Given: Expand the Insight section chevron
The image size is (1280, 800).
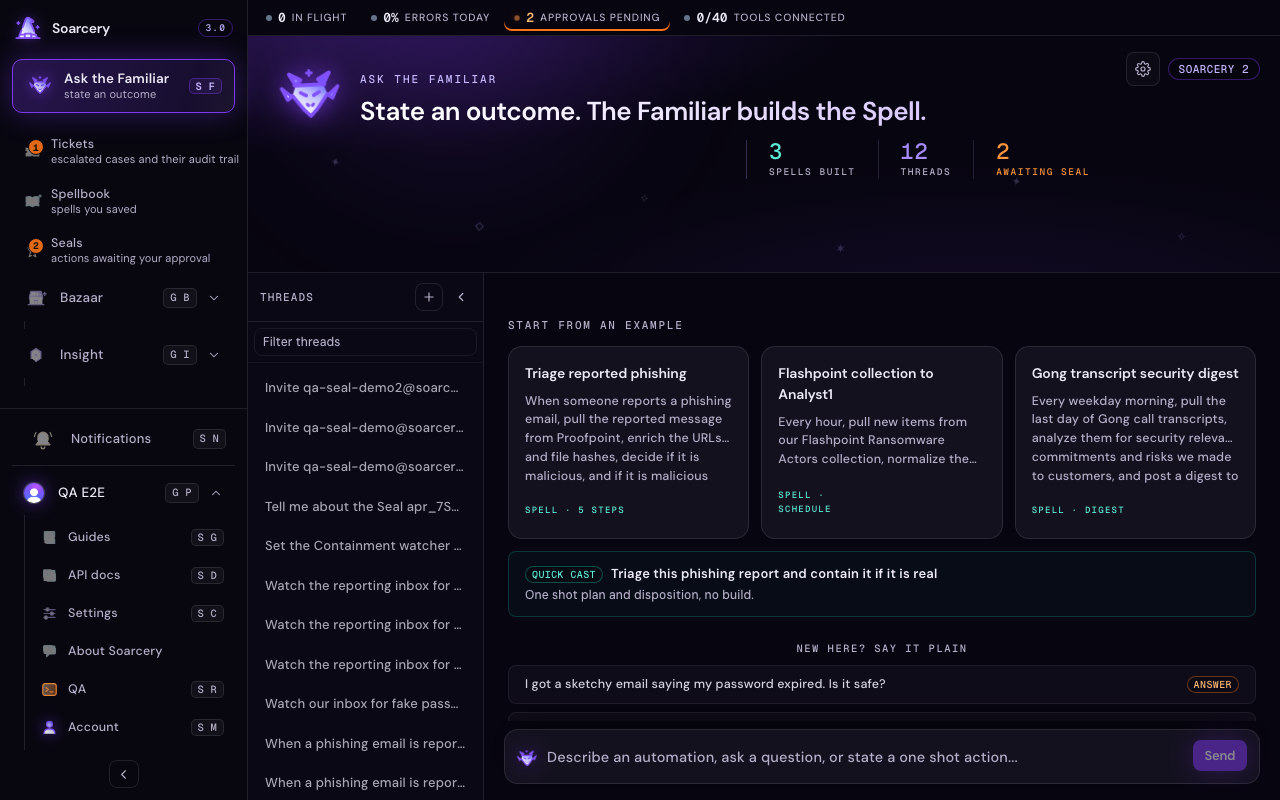Looking at the screenshot, I should click(x=214, y=355).
